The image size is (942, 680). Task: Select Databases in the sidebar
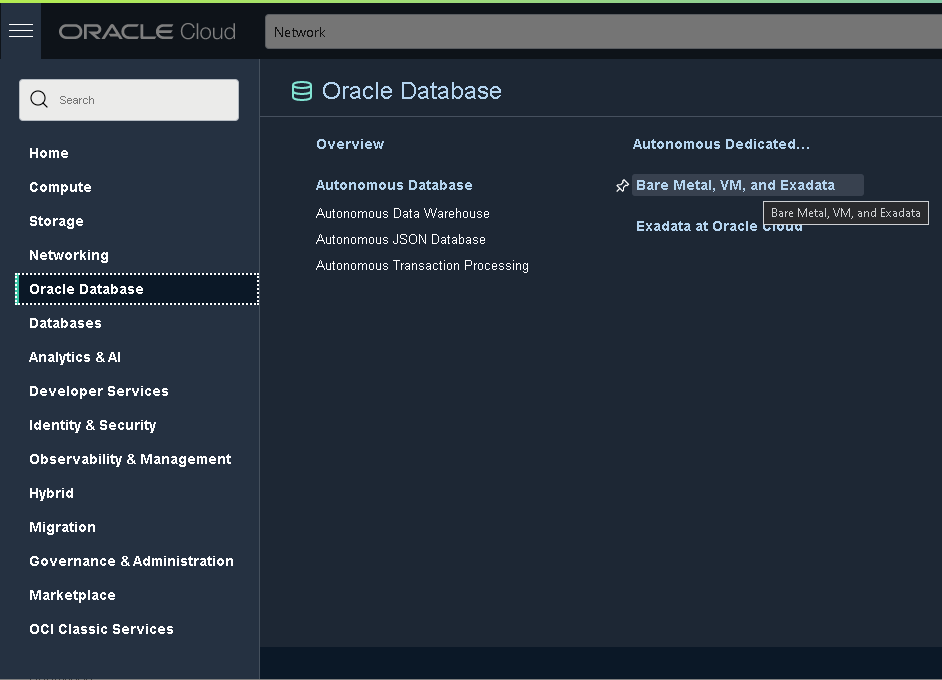coord(65,323)
